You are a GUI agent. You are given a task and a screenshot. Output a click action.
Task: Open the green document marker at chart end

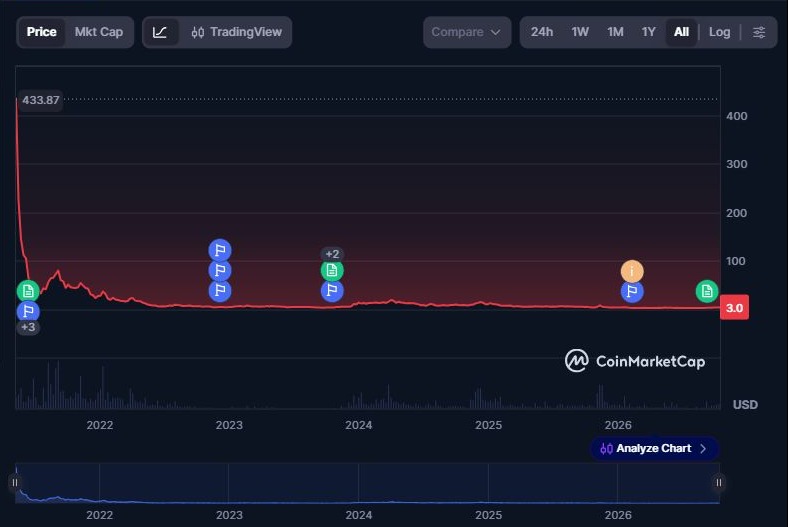pyautogui.click(x=707, y=291)
